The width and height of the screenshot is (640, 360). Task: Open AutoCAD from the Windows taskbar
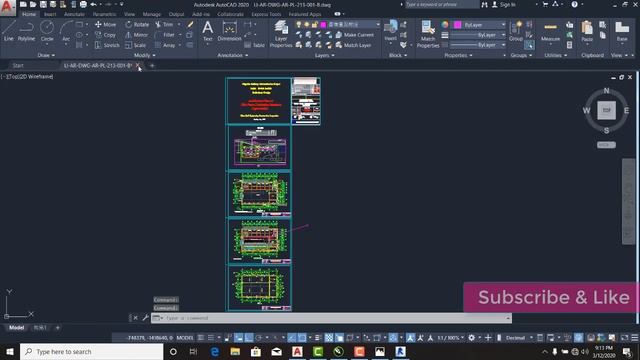pos(297,351)
